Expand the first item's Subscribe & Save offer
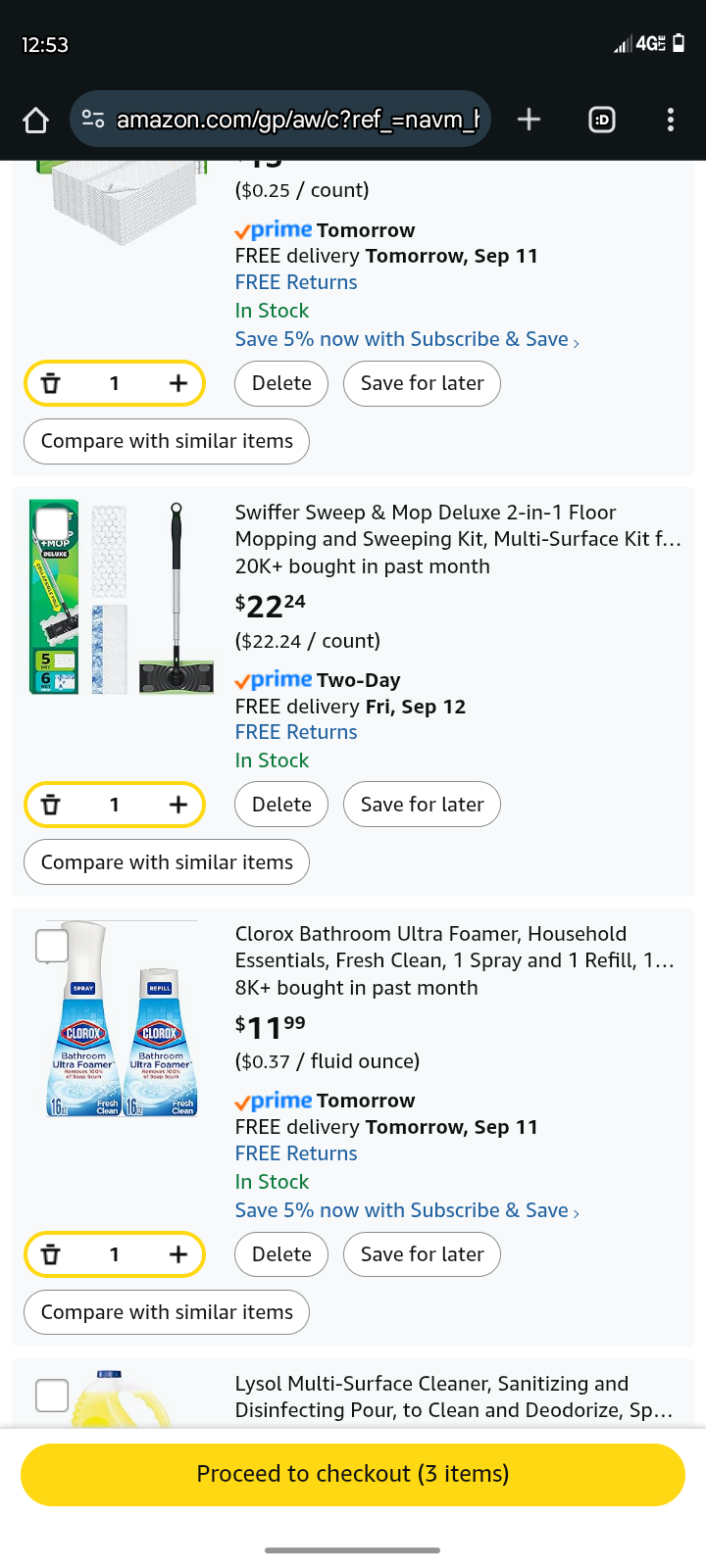706x1568 pixels. click(407, 339)
